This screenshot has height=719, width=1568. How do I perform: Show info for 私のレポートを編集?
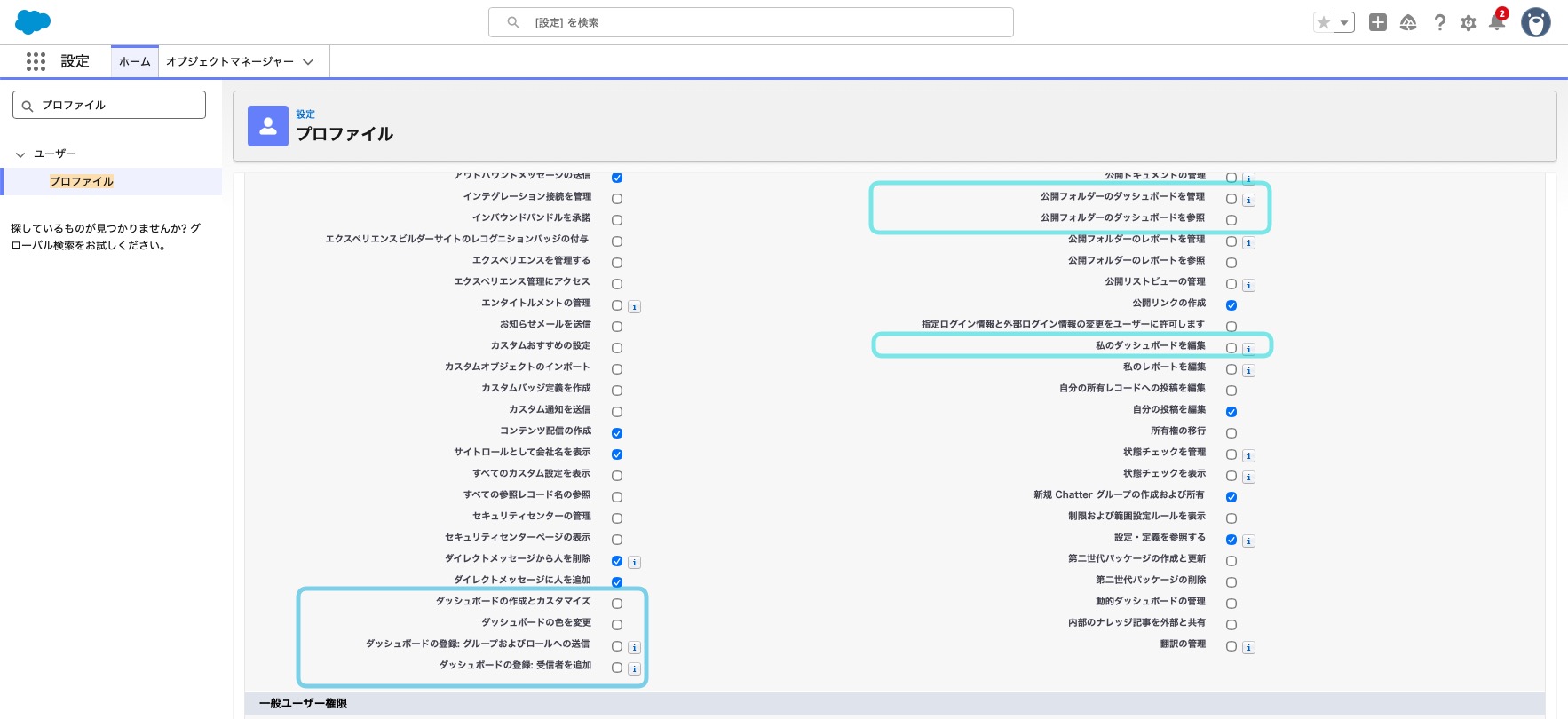tap(1248, 371)
